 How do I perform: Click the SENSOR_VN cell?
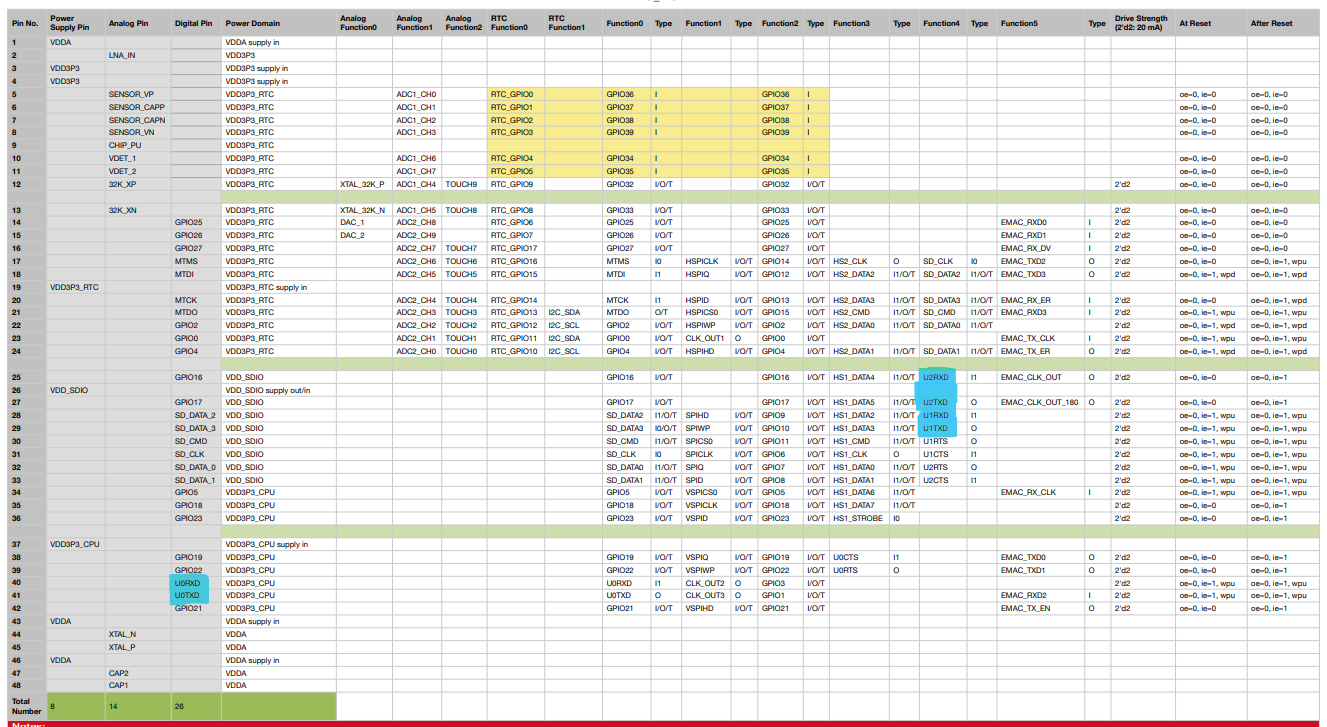point(138,132)
